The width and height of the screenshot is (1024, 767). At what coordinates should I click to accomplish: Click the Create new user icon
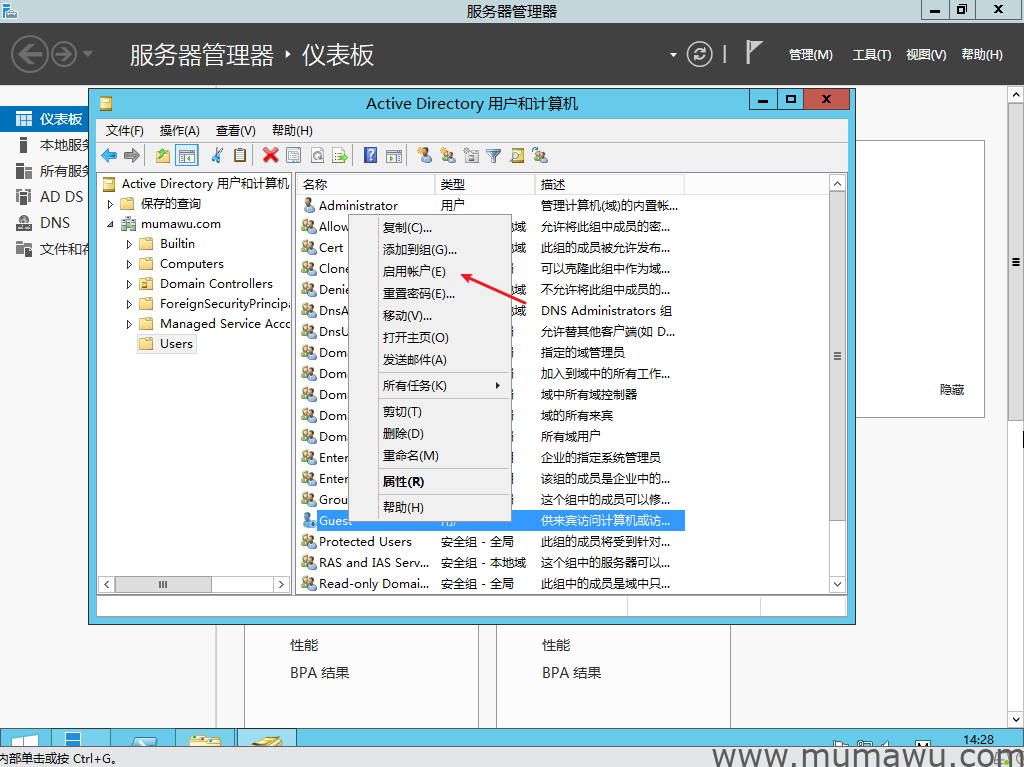424,155
